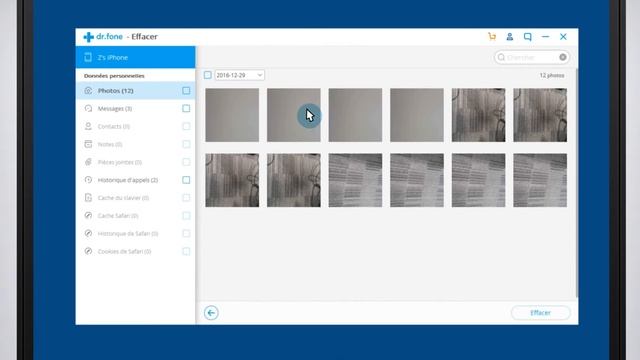640x360 pixels.
Task: Open the feedback chat icon
Action: tap(528, 37)
